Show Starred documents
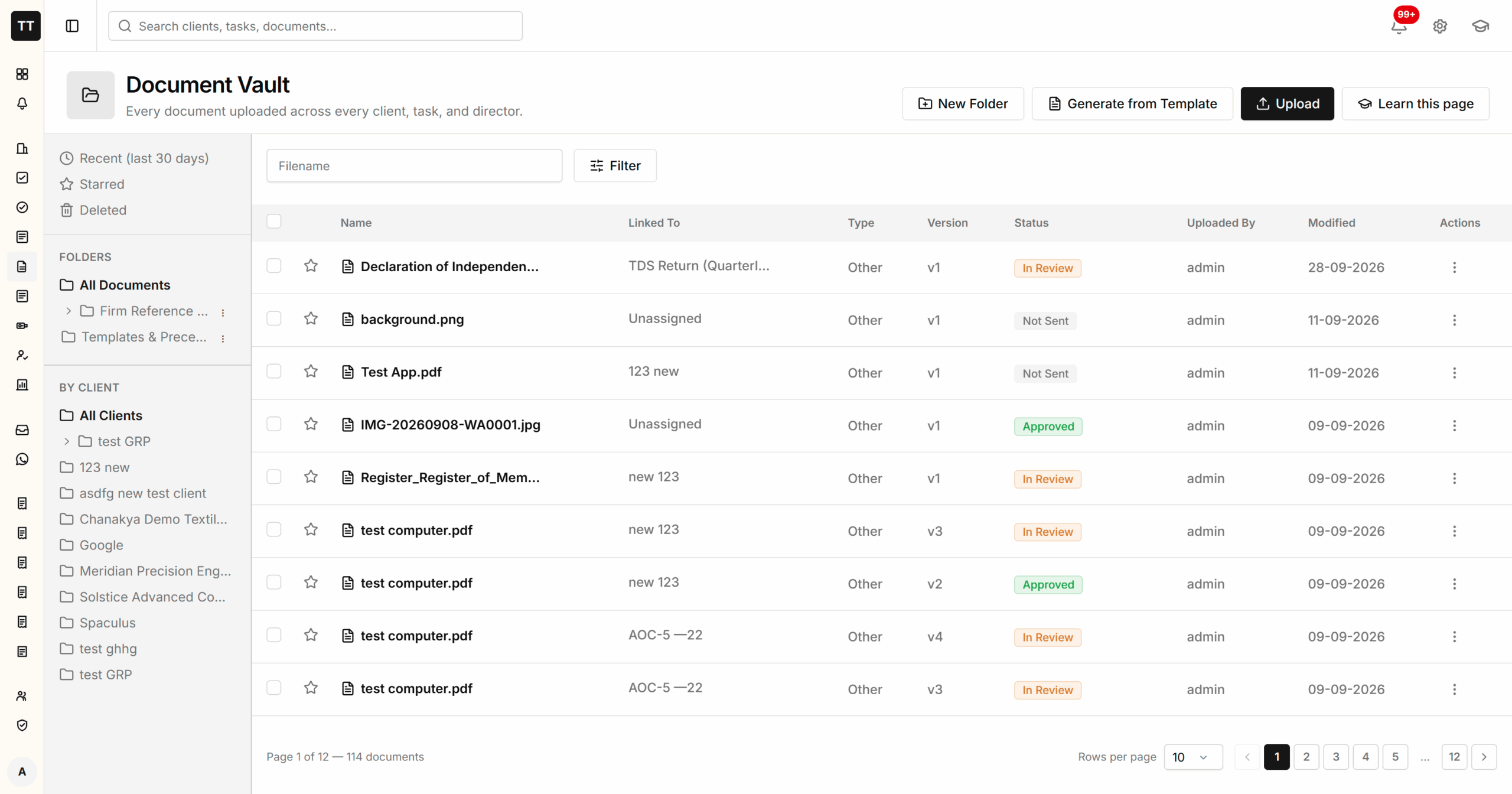The image size is (1512, 794). pos(92,184)
